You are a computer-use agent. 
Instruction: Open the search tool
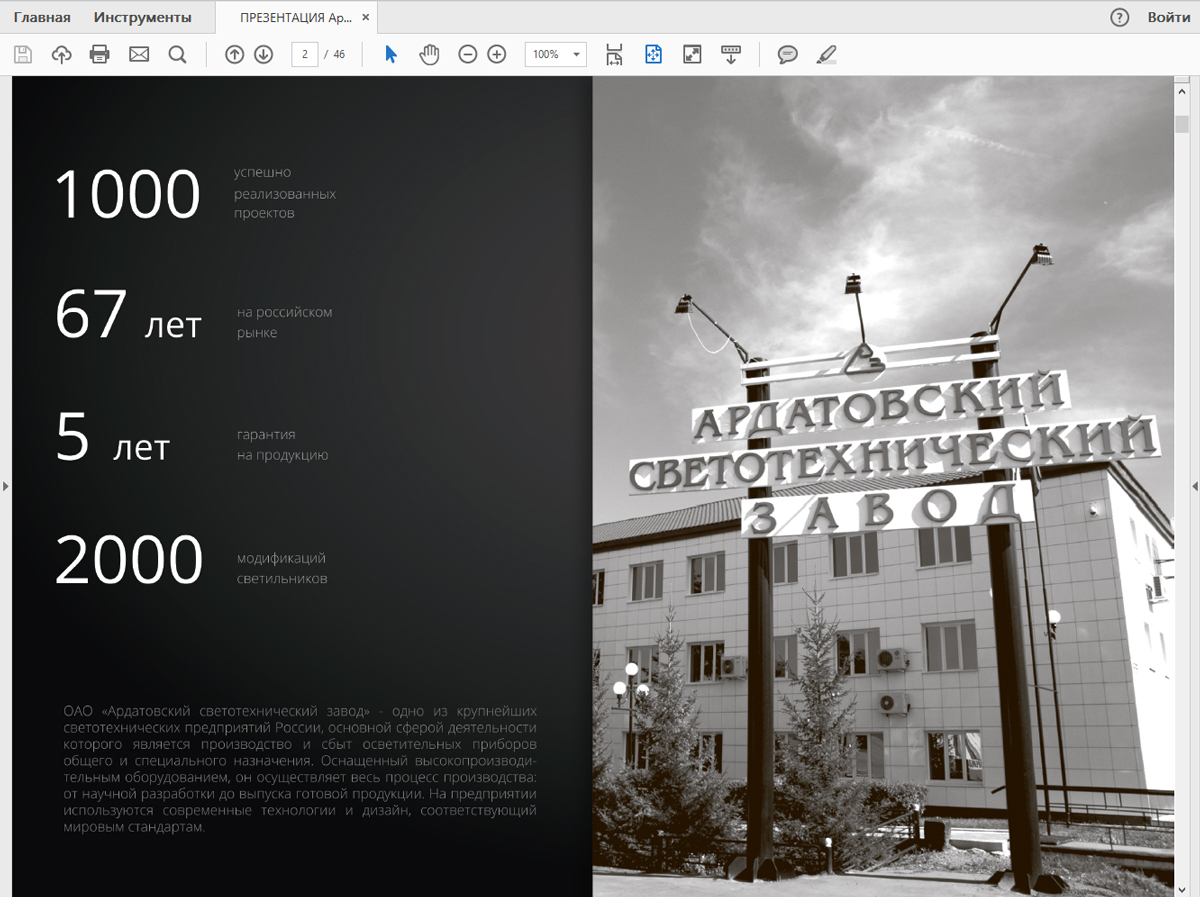(x=177, y=54)
